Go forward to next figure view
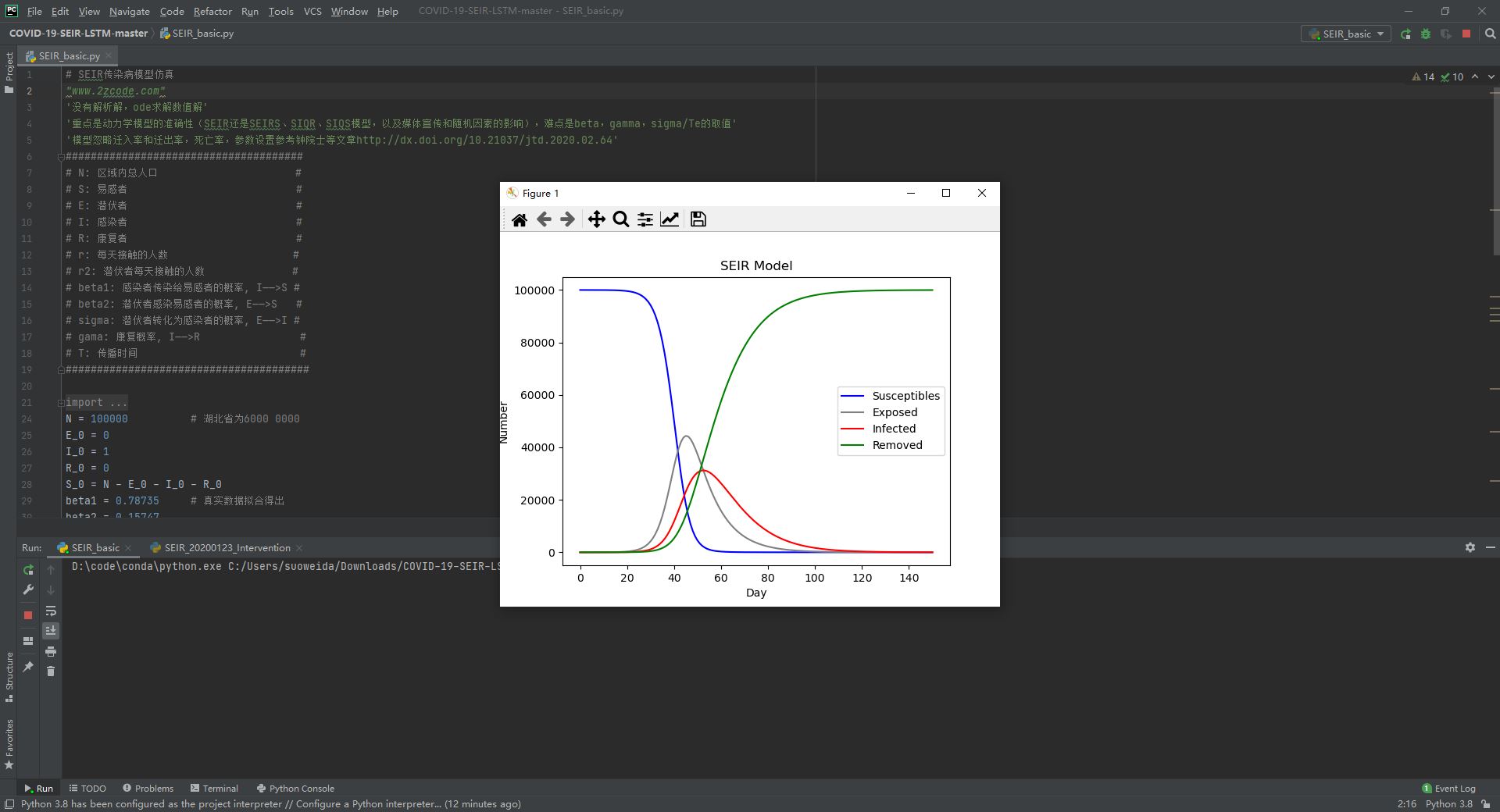Screen dimensions: 1500x812 (x=568, y=219)
